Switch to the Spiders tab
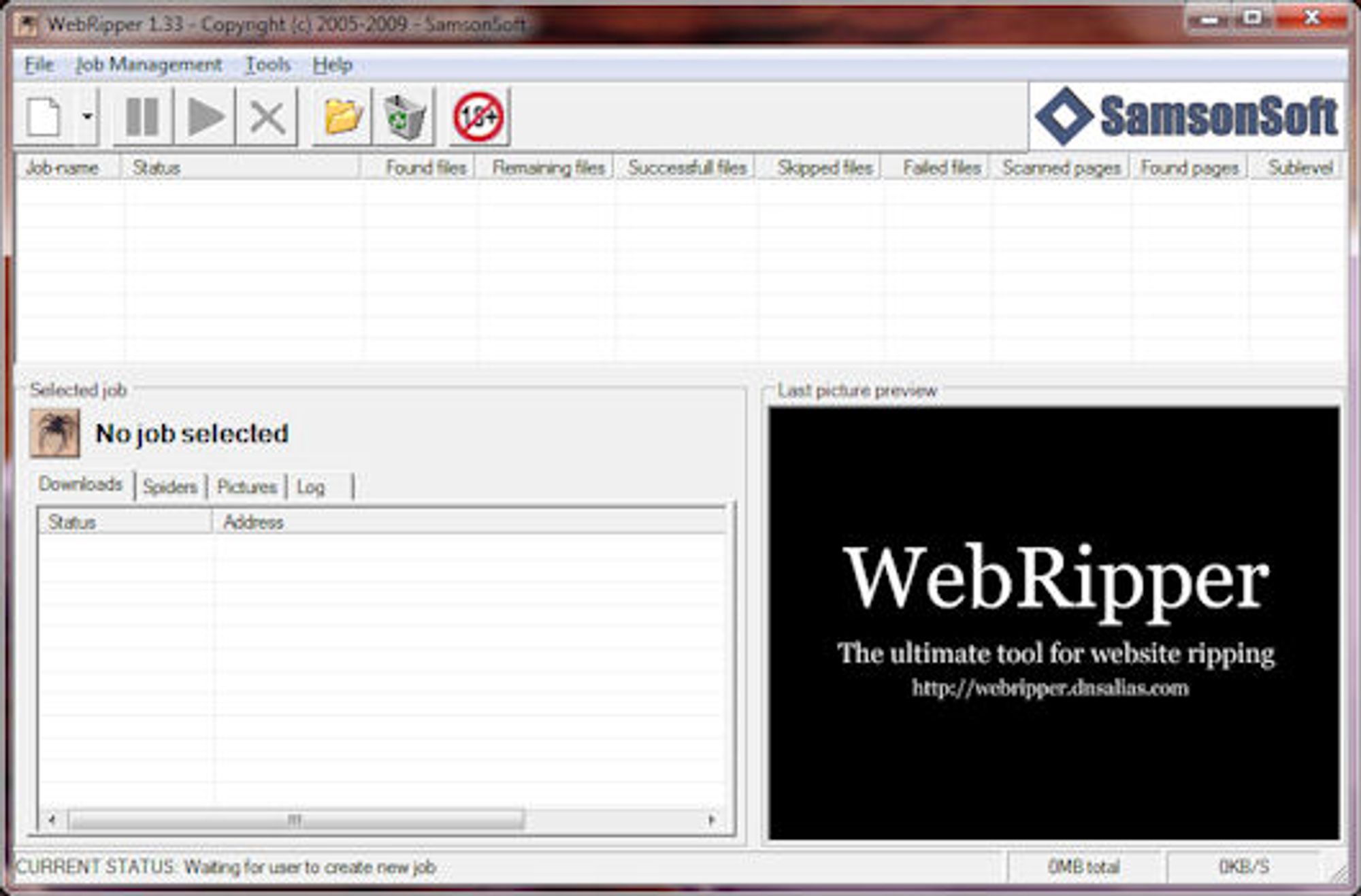1361x896 pixels. 170,487
